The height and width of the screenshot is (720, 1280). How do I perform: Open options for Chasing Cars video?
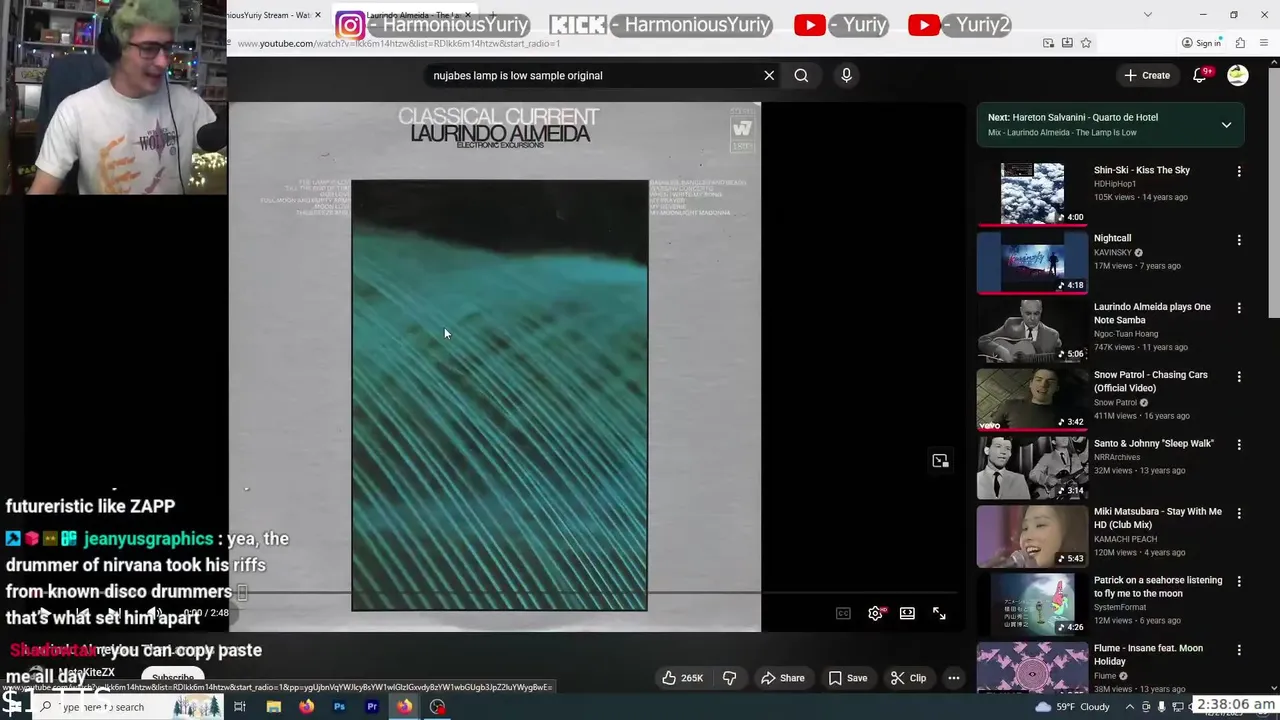pos(1239,377)
